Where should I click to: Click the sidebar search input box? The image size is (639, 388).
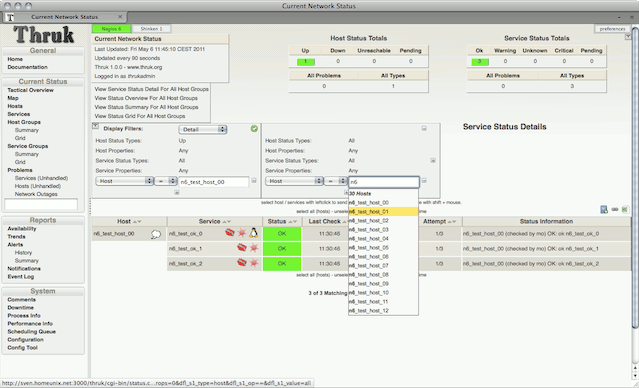[x=41, y=204]
